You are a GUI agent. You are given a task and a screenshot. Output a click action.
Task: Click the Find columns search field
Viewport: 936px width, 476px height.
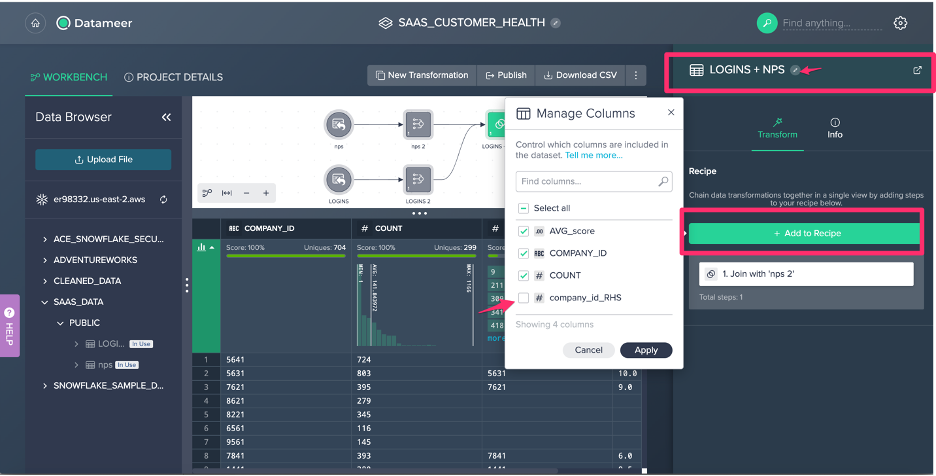pyautogui.click(x=586, y=182)
